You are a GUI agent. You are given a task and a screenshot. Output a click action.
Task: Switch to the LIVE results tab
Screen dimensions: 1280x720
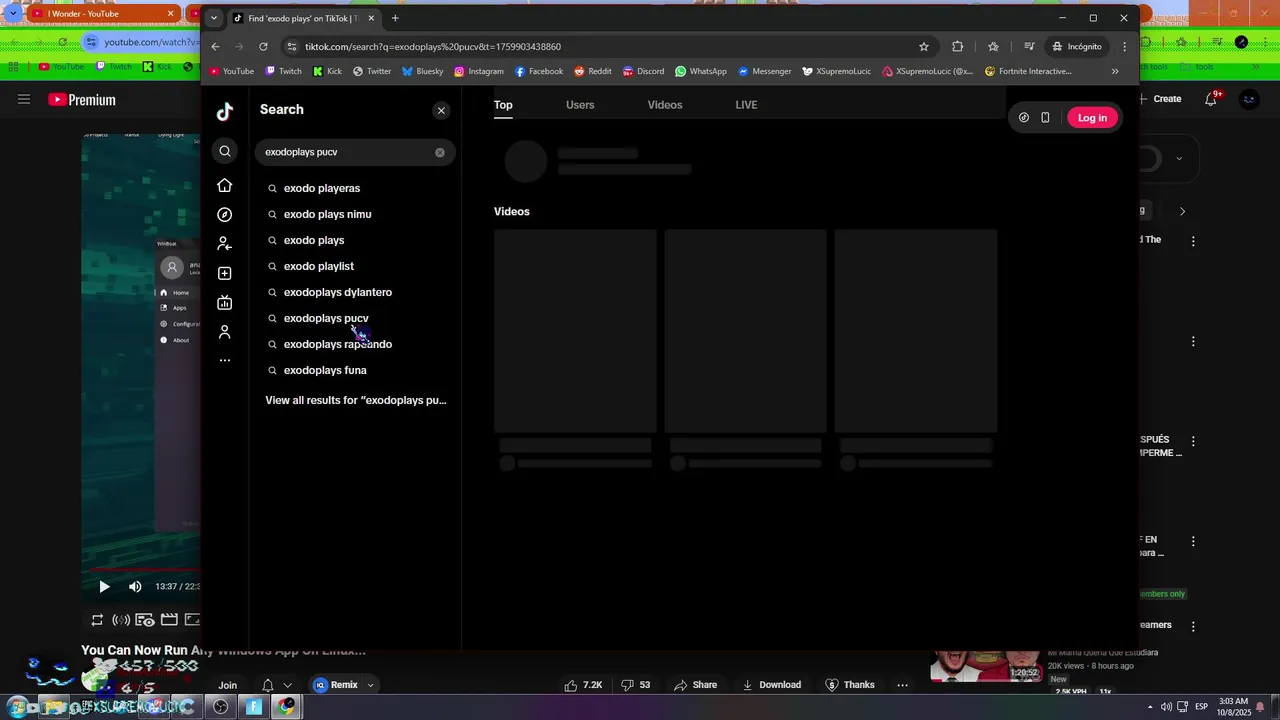[x=746, y=105]
